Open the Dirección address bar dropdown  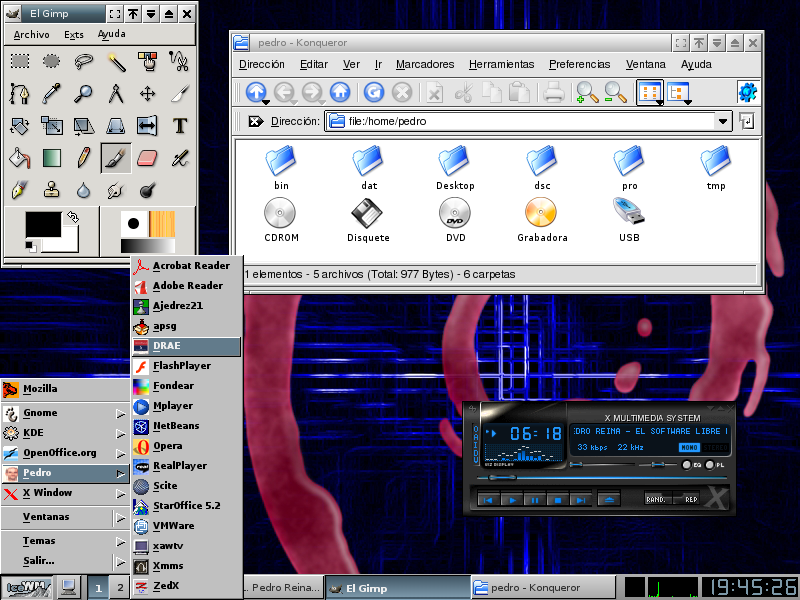click(723, 121)
